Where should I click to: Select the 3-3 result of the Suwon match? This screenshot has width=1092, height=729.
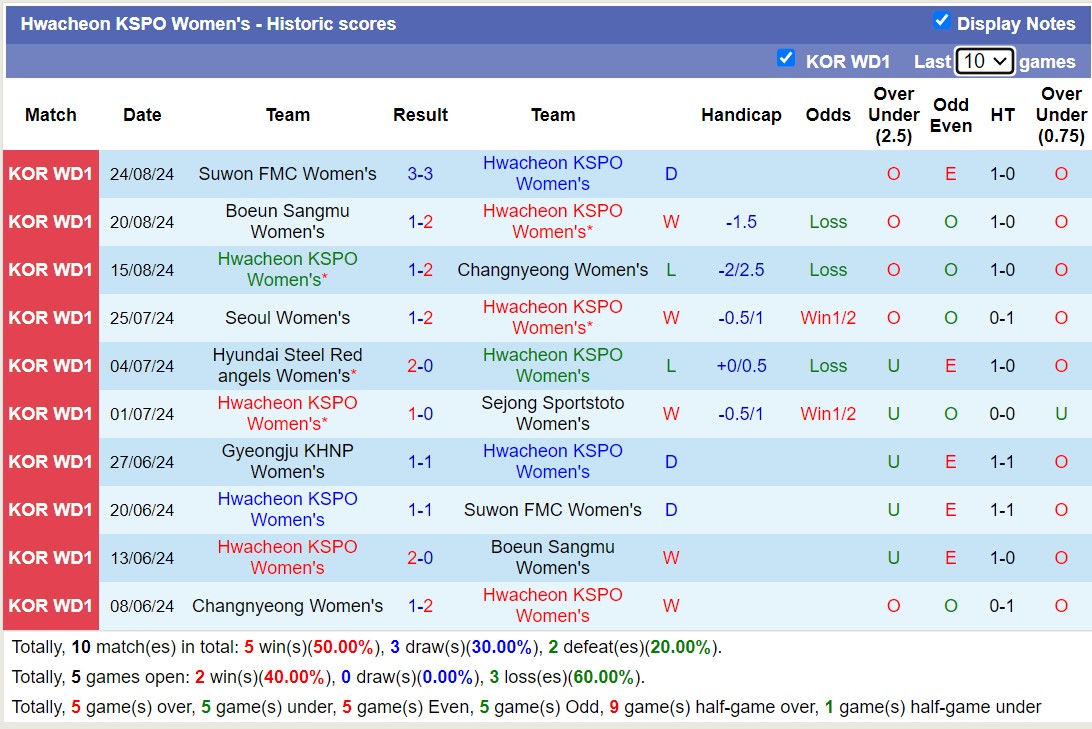(420, 173)
